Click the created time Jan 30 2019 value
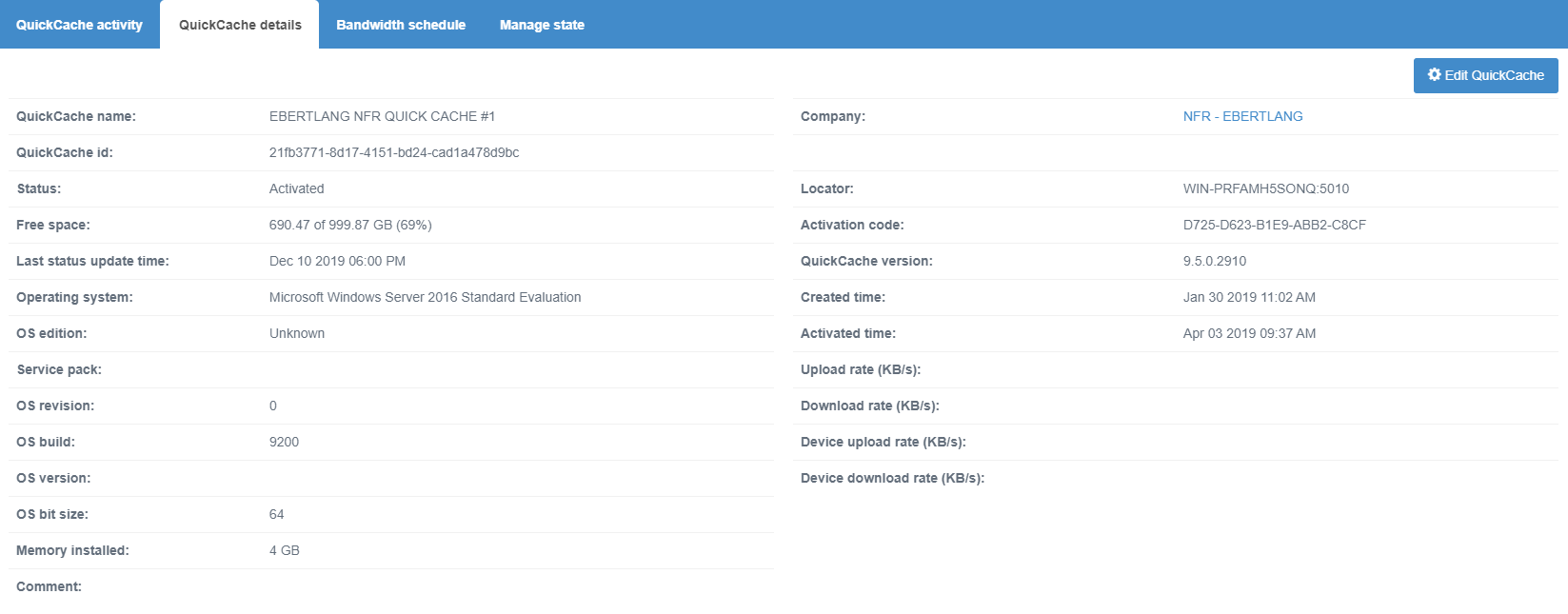This screenshot has width=1568, height=614. (x=1249, y=297)
